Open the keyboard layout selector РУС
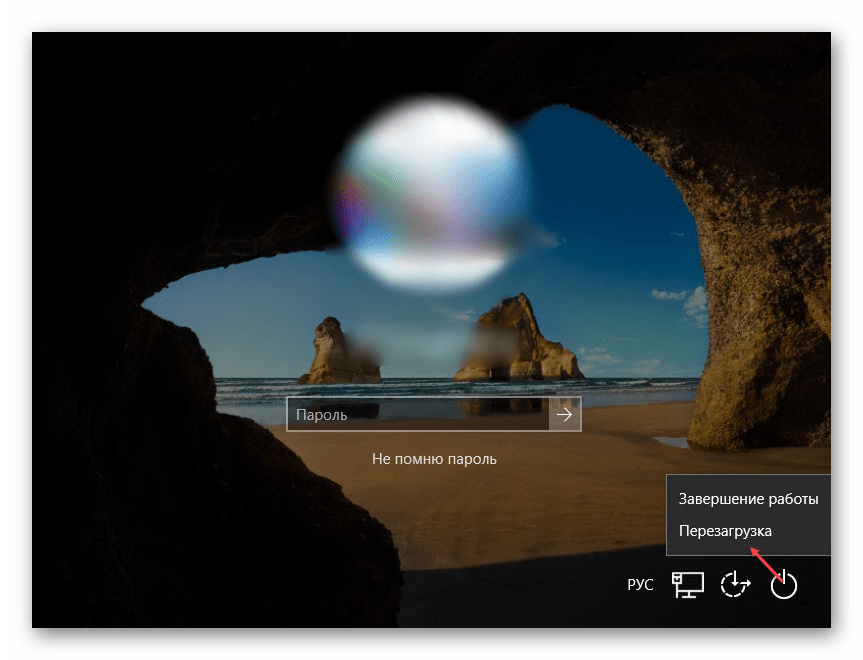863x660 pixels. click(640, 585)
